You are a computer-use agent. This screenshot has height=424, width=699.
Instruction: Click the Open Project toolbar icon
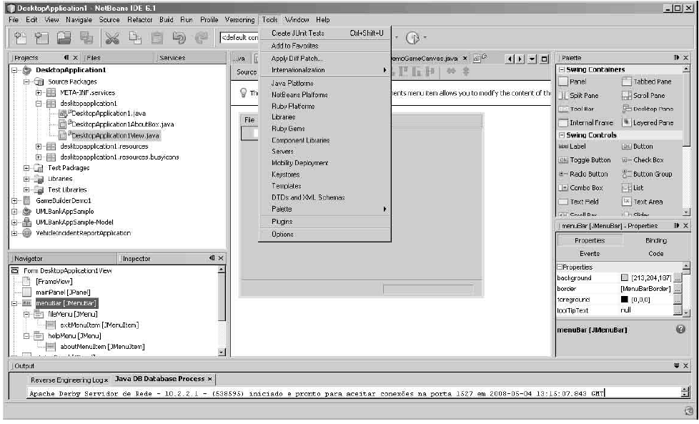click(64, 38)
